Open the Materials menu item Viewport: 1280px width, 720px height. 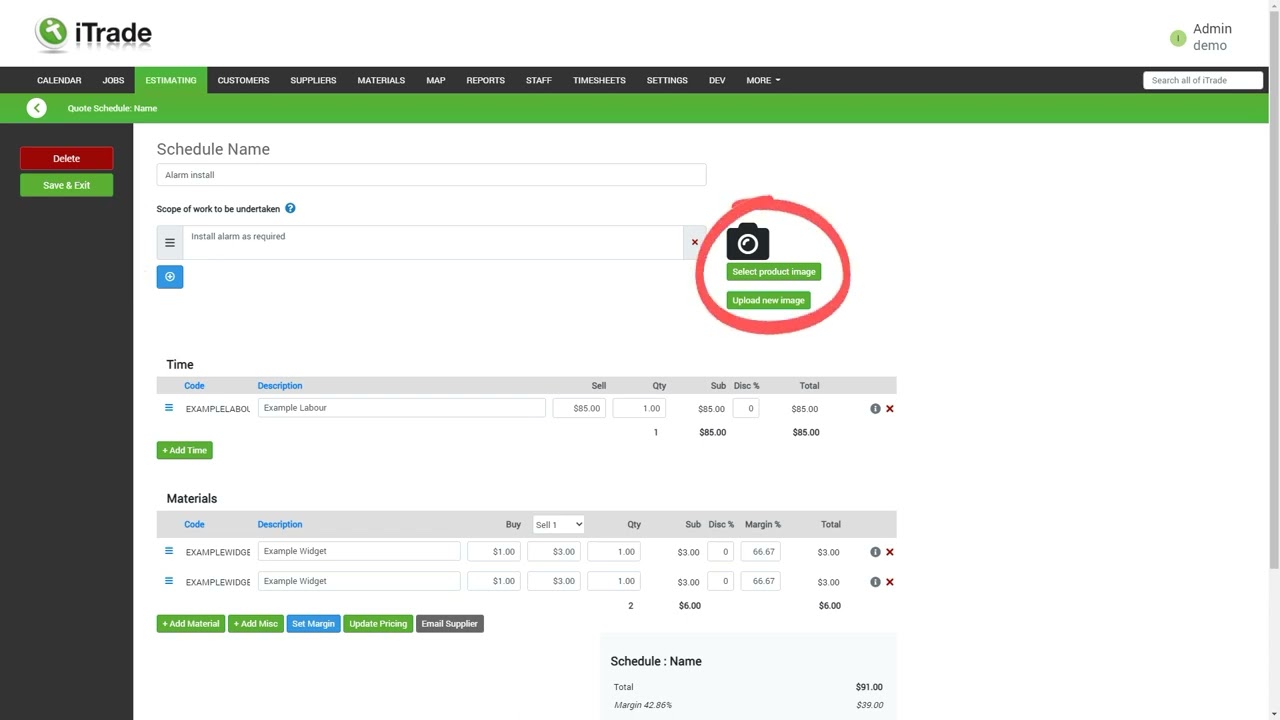(x=381, y=80)
